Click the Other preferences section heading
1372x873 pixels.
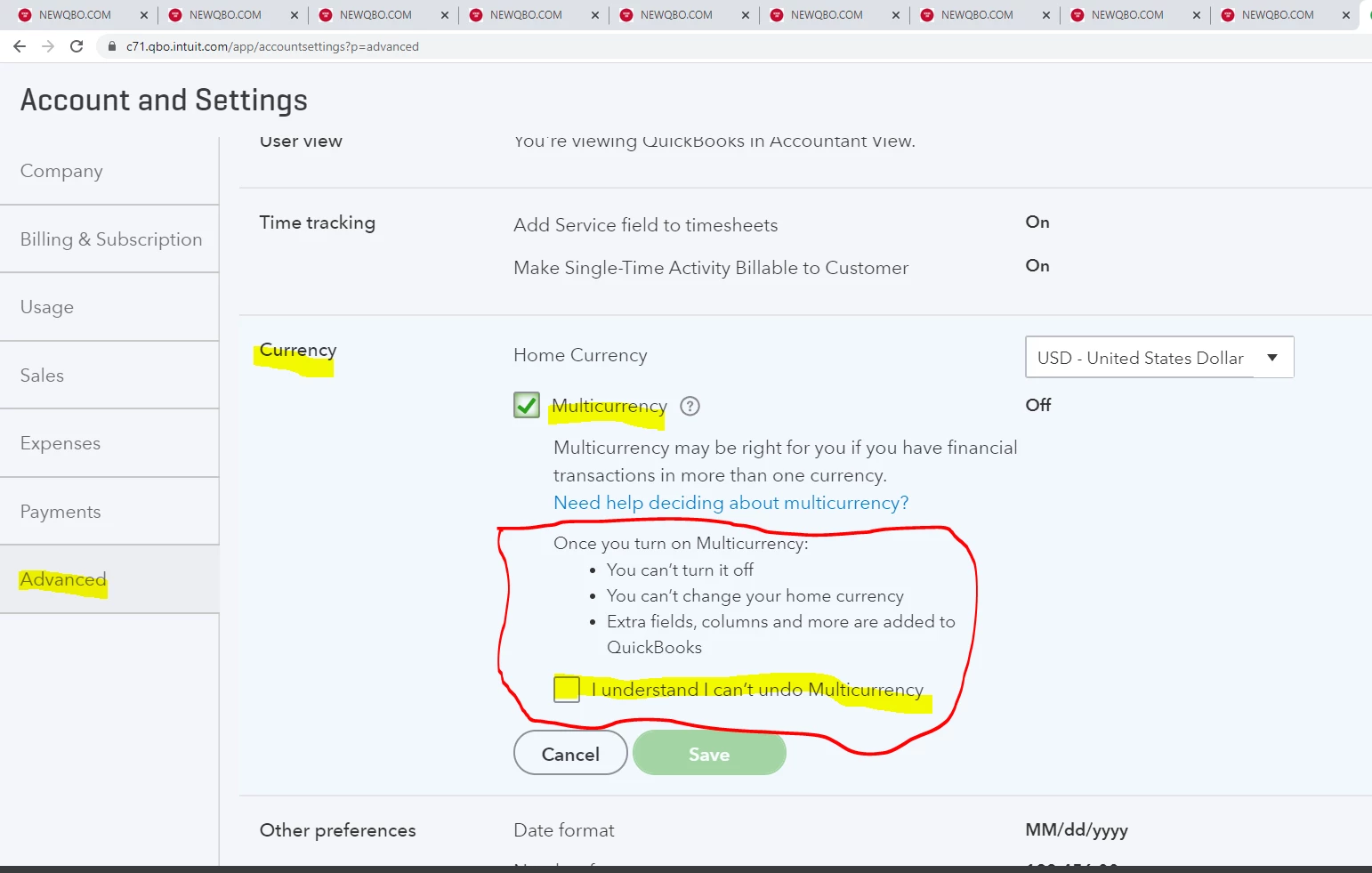[337, 830]
